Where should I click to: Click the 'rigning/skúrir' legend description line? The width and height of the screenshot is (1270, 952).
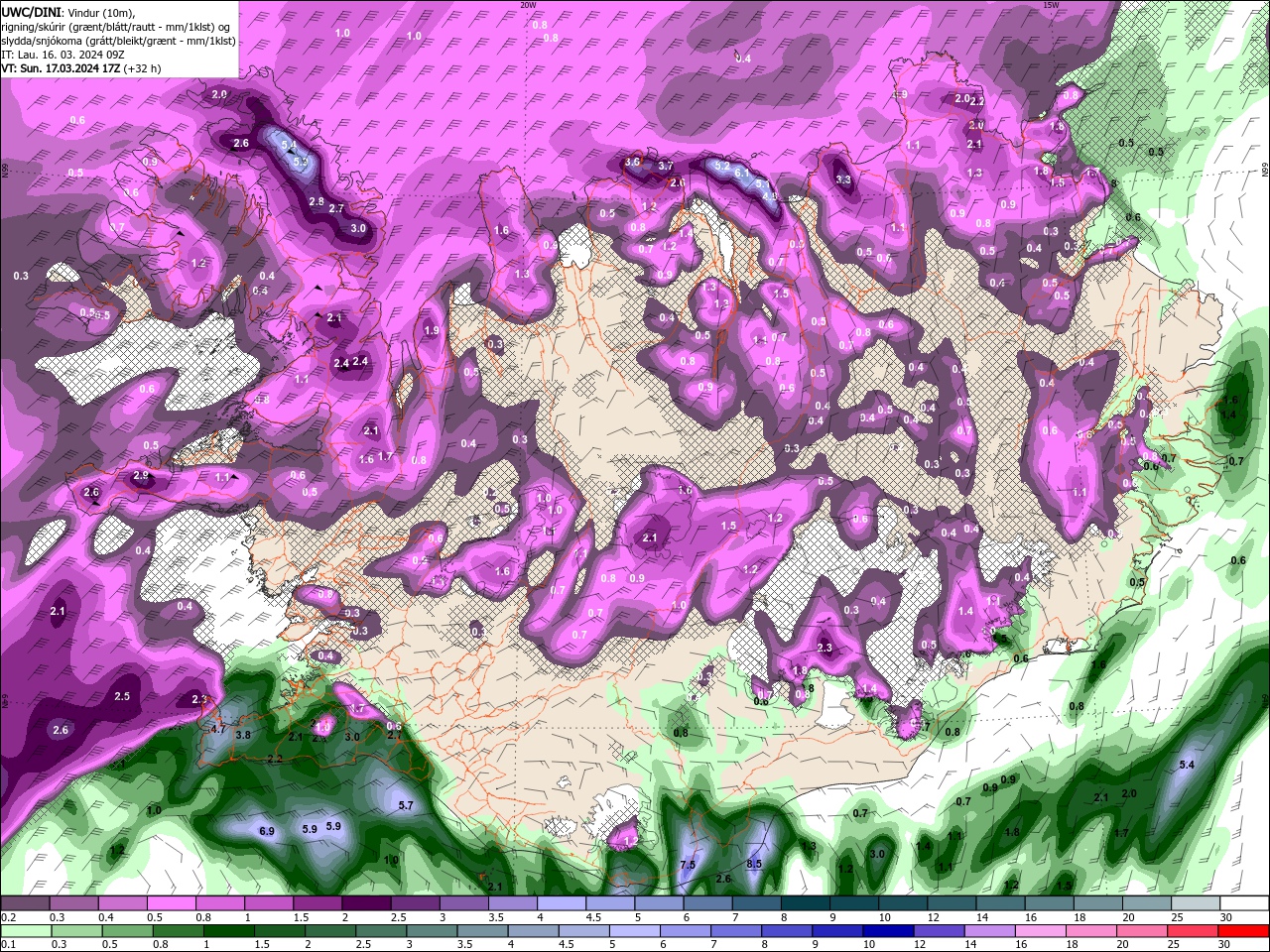(x=117, y=26)
